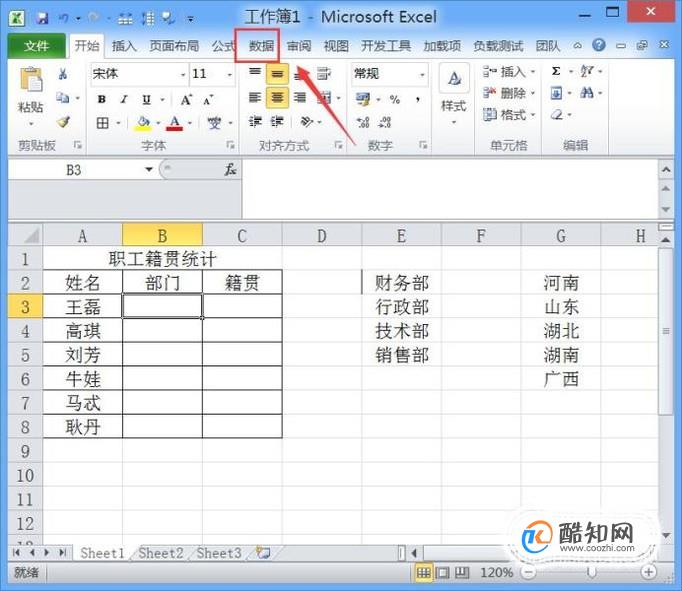Switch to the 页面布局 ribbon tab
The width and height of the screenshot is (682, 591).
(x=174, y=46)
